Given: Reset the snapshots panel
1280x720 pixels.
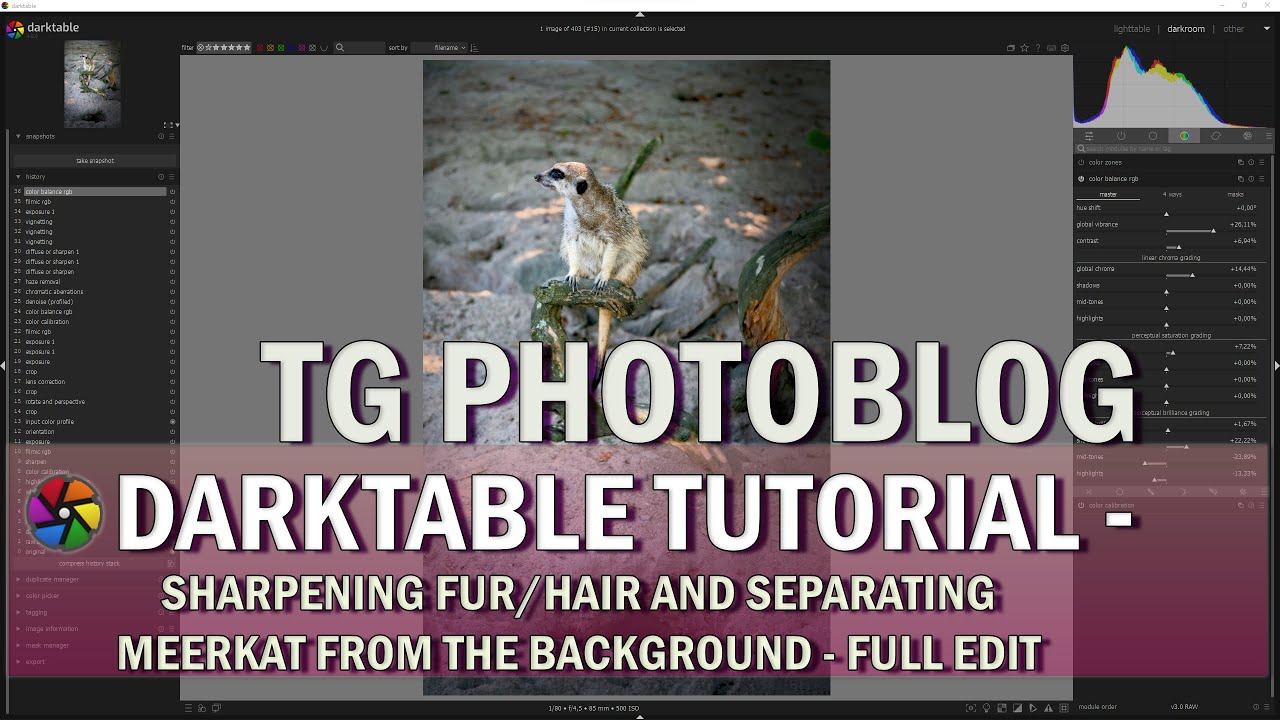Looking at the screenshot, I should (161, 136).
